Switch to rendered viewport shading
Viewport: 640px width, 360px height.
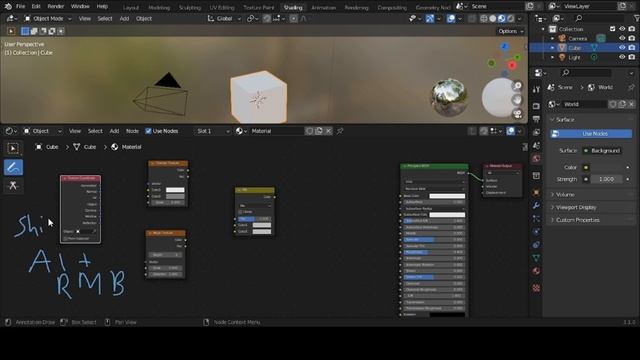pos(511,19)
